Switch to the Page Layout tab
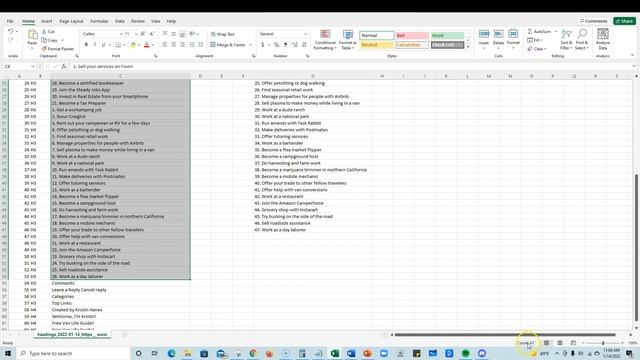 pos(71,21)
